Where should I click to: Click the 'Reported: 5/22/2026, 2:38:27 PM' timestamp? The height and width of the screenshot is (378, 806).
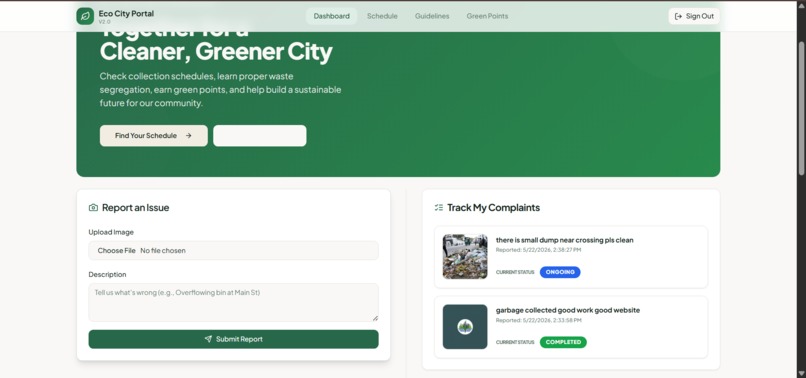pos(538,250)
